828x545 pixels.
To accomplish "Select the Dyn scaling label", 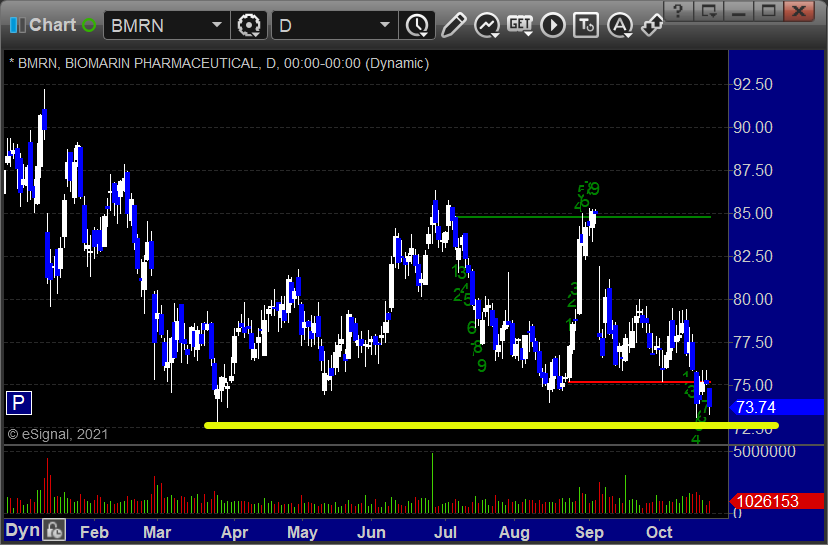I will tap(22, 530).
